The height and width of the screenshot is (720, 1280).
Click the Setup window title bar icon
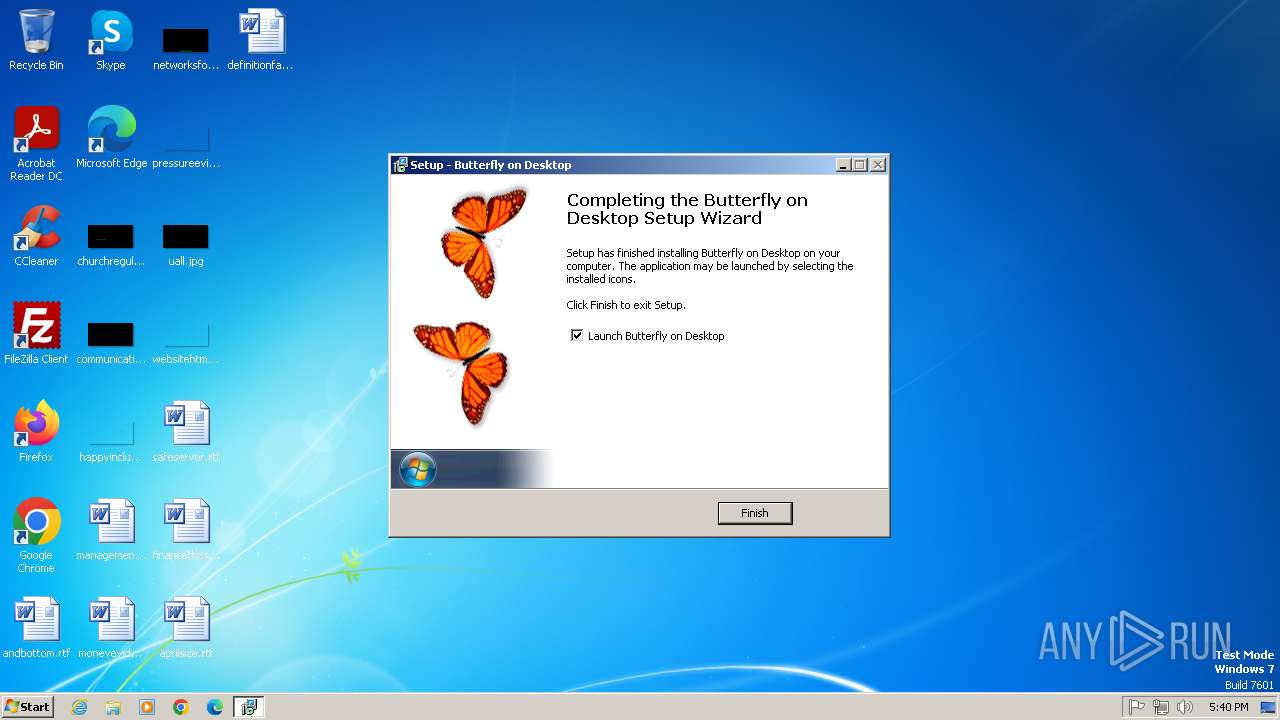pos(400,165)
